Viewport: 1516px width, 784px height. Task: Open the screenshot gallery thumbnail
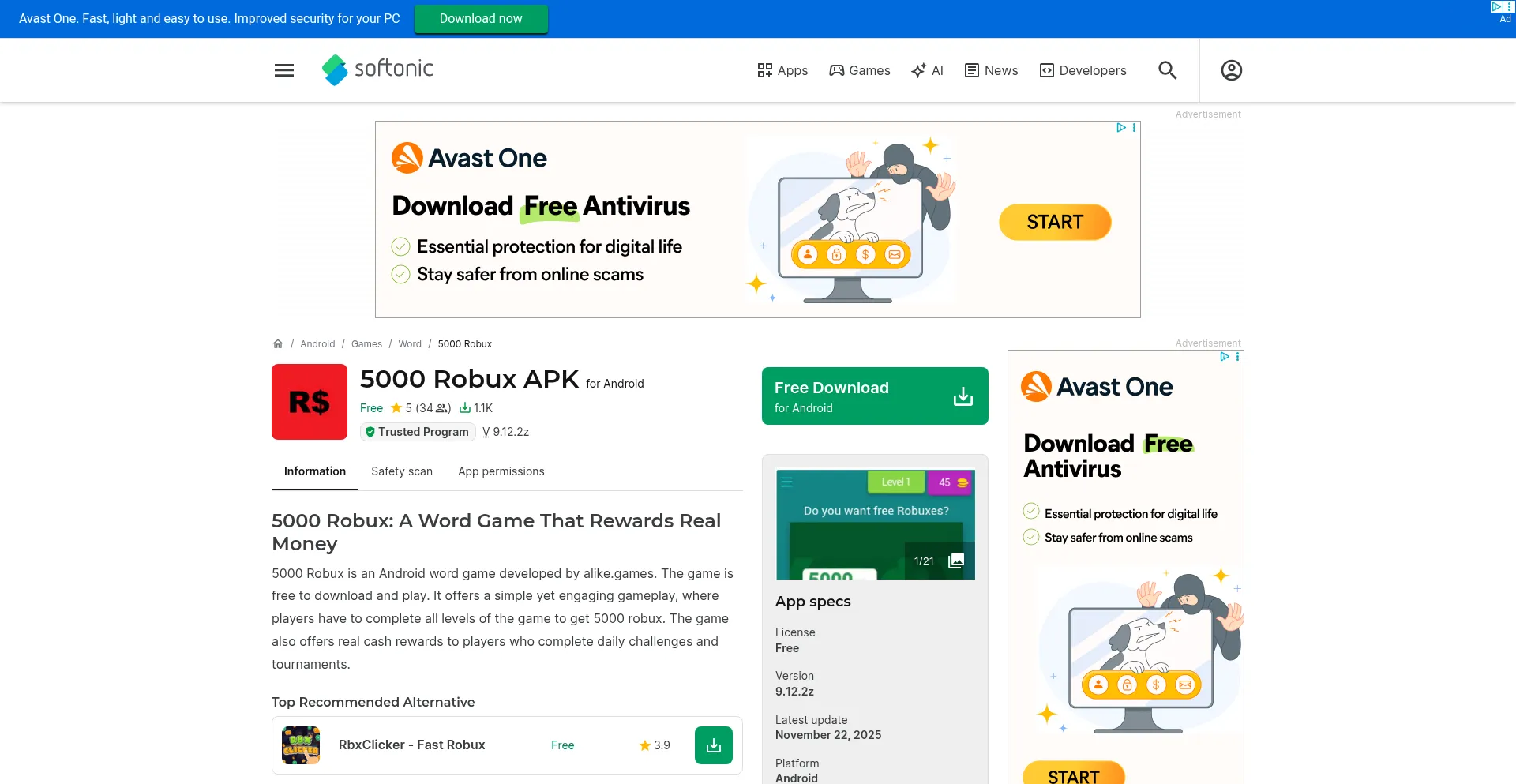(875, 524)
